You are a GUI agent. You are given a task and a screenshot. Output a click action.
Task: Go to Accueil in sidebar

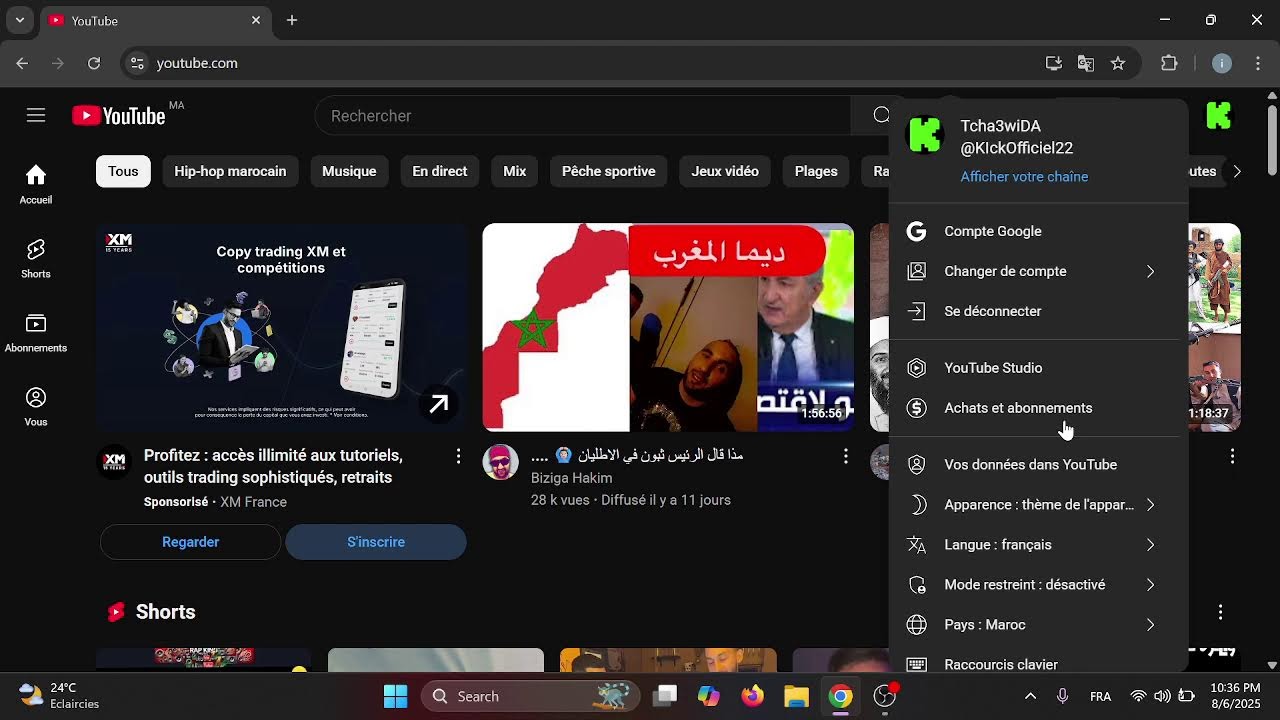pyautogui.click(x=36, y=184)
